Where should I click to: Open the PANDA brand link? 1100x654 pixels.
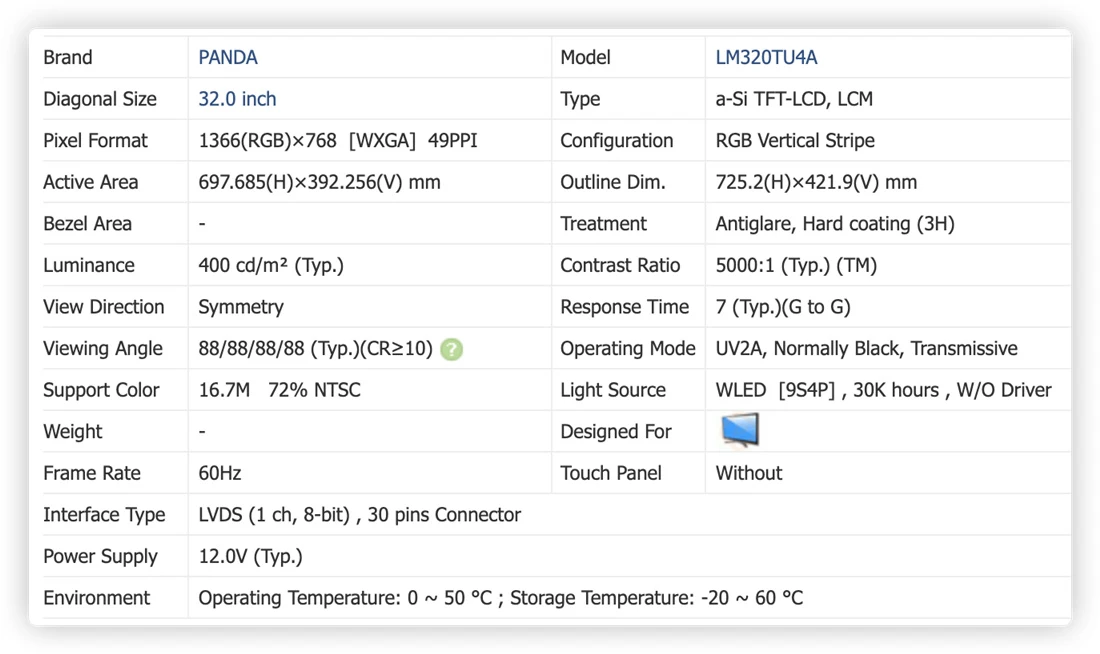point(227,58)
